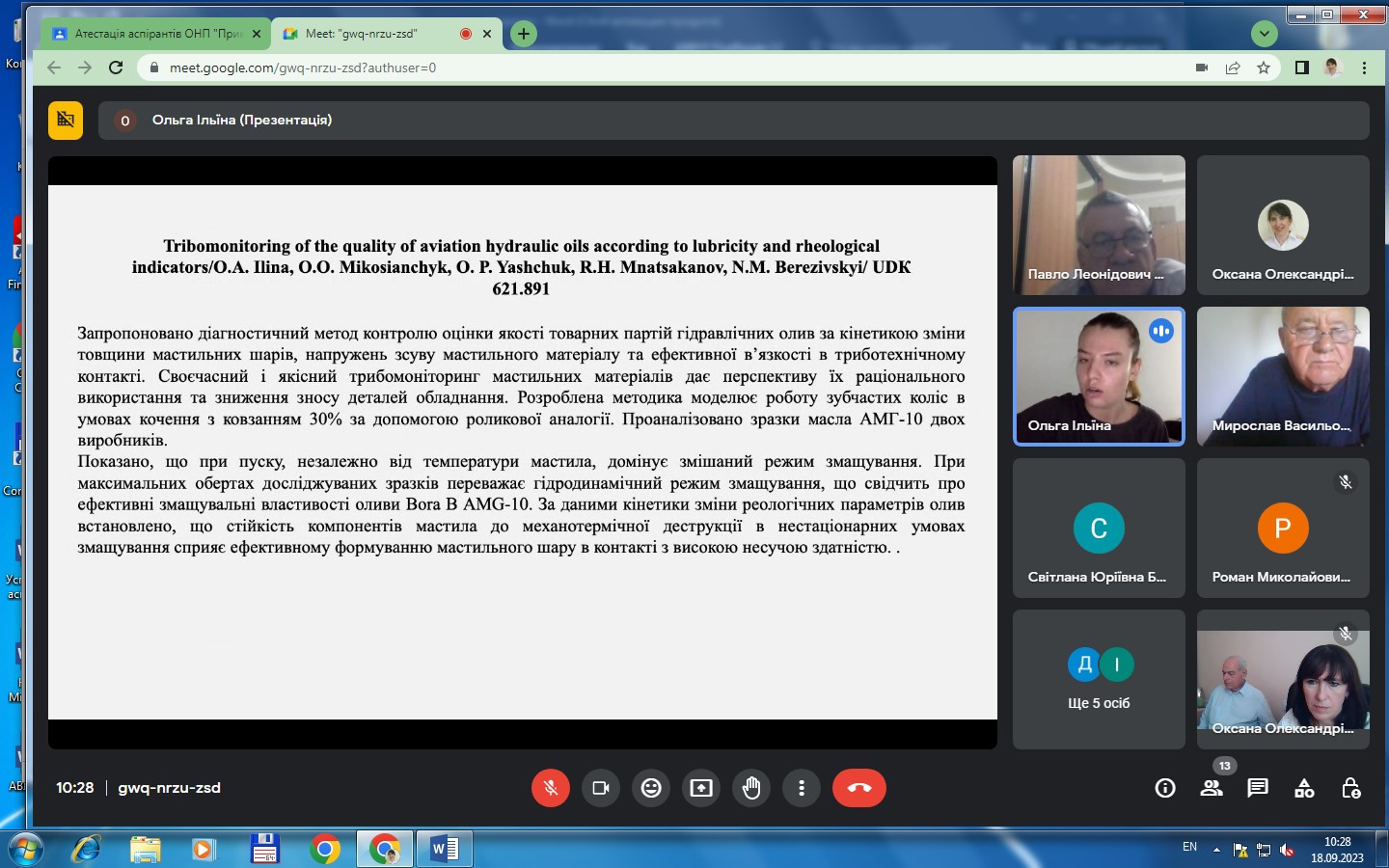
Task: Expand the tab search chevron
Action: click(1264, 34)
